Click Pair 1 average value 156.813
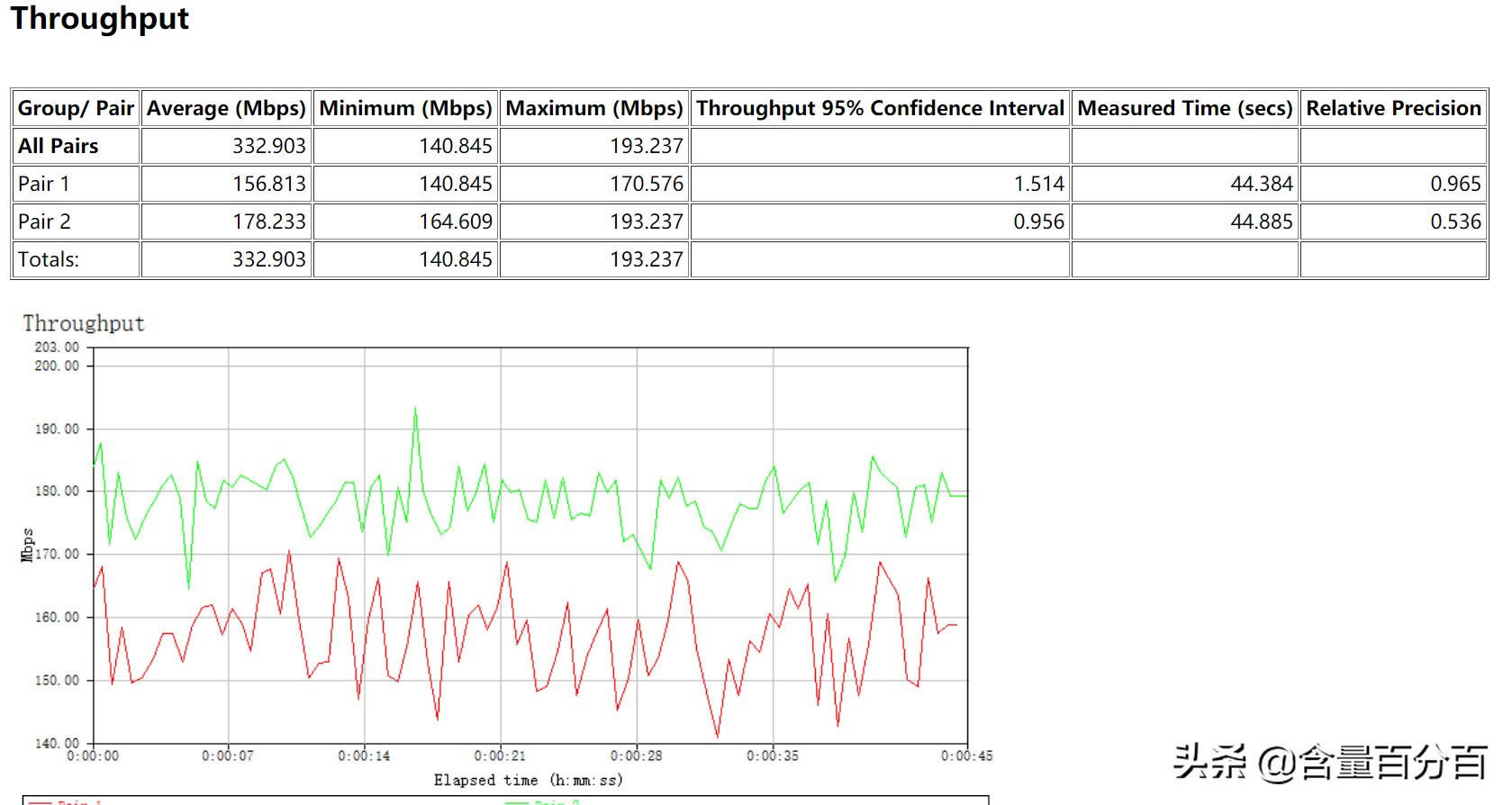The height and width of the screenshot is (805, 1512). [x=269, y=184]
